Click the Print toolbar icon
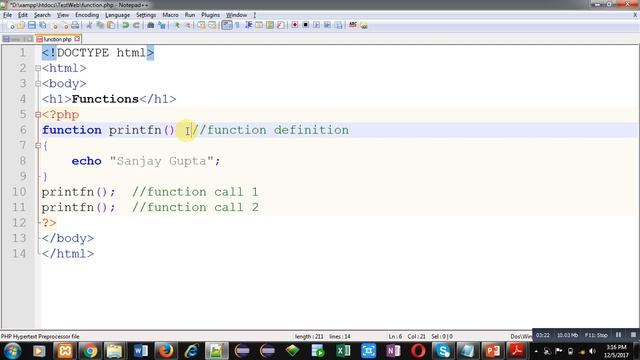Image resolution: width=640 pixels, height=360 pixels. [x=76, y=25]
